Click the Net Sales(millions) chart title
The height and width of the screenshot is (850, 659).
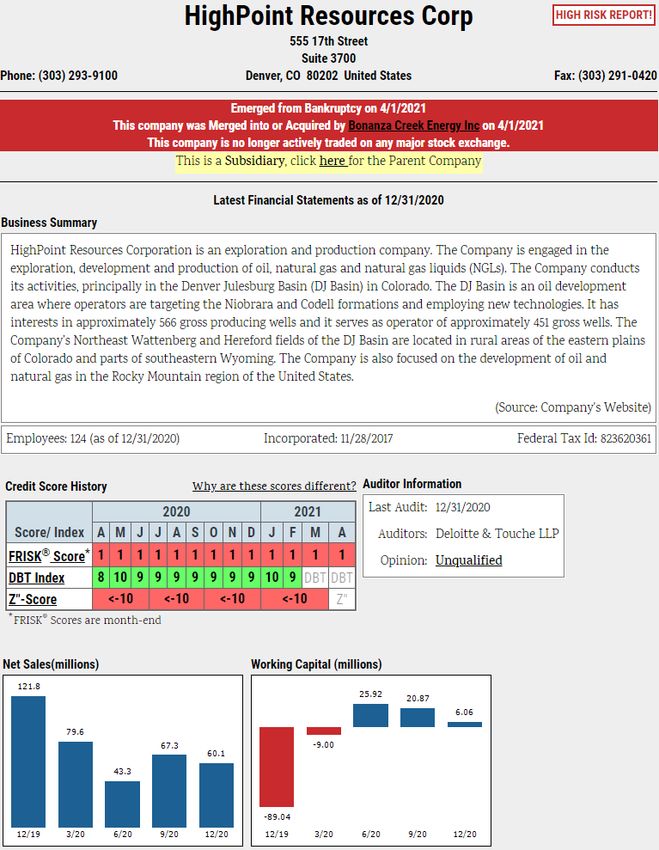click(x=51, y=664)
